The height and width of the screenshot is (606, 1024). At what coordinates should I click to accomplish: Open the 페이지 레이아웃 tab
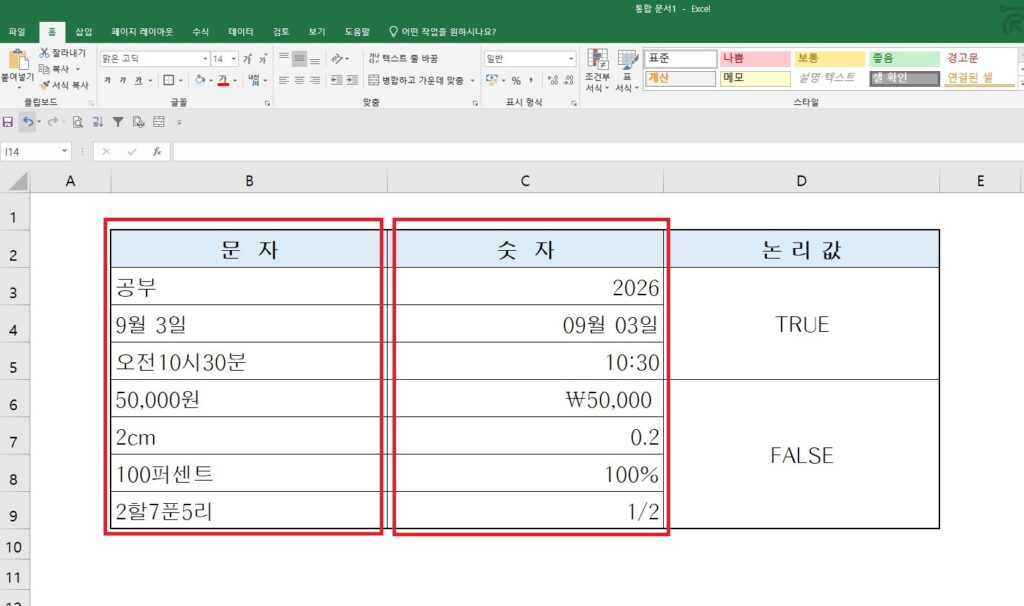coord(142,31)
